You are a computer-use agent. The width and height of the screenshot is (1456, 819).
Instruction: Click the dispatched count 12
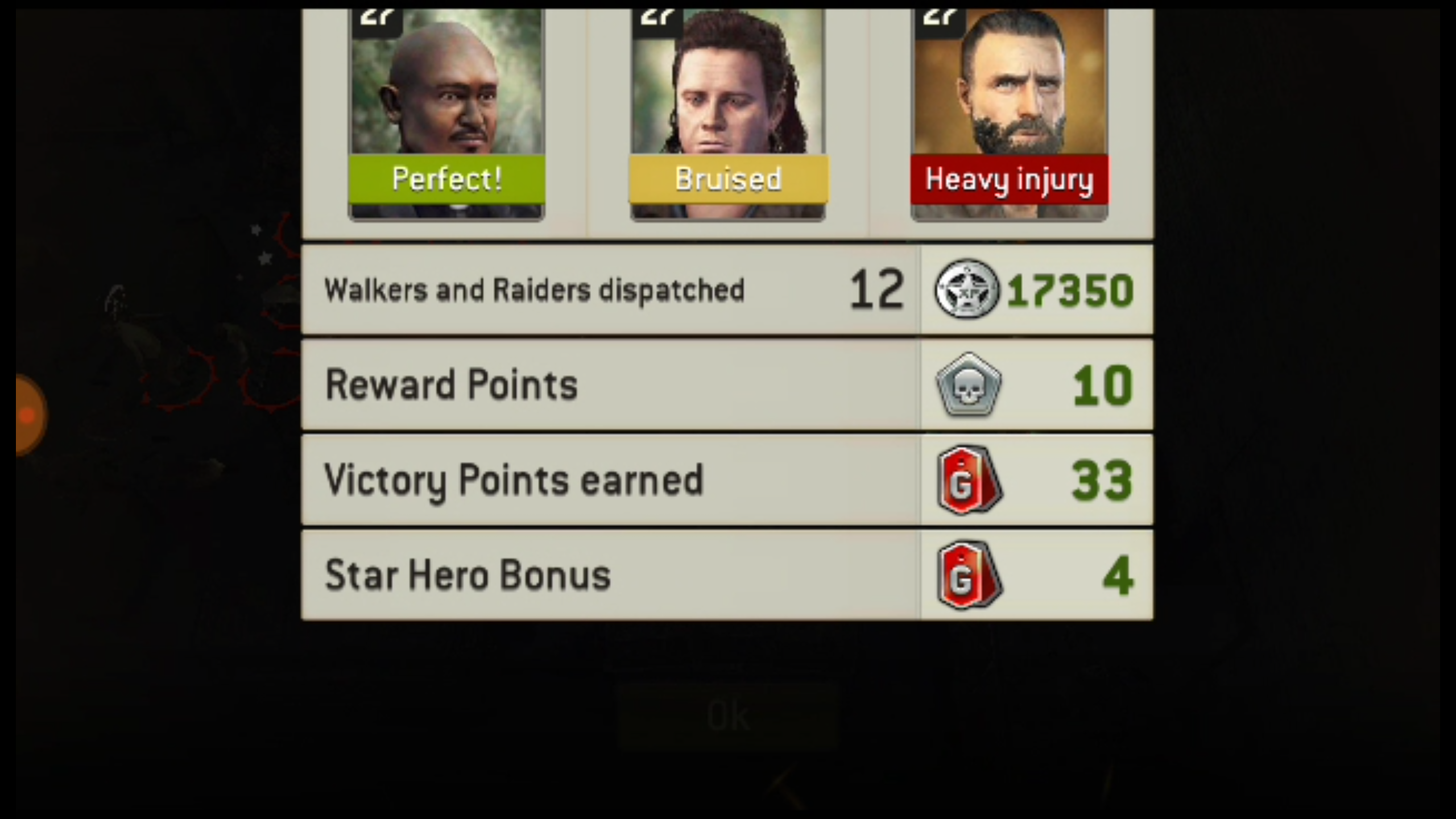(x=876, y=290)
